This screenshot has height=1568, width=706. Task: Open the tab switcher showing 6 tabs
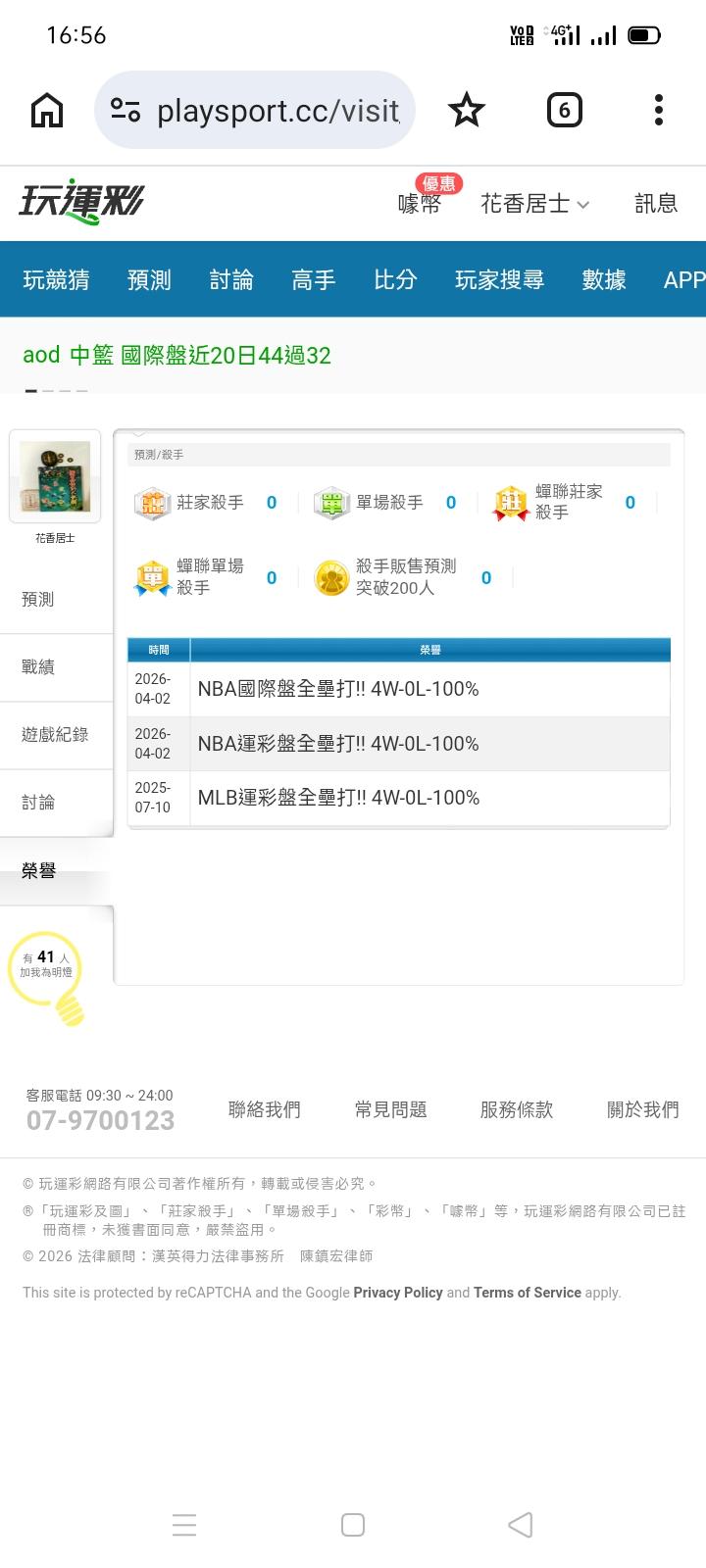(x=564, y=111)
